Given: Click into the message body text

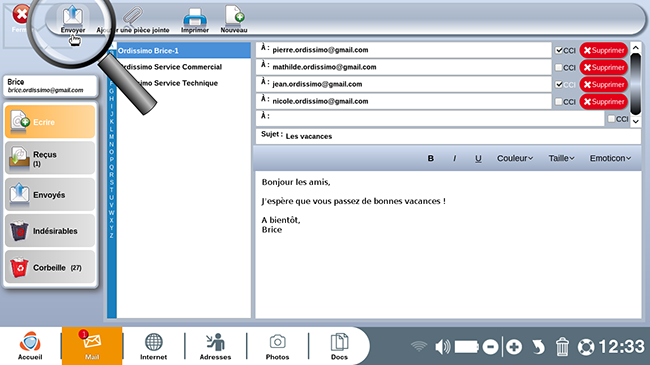Looking at the screenshot, I should [448, 245].
